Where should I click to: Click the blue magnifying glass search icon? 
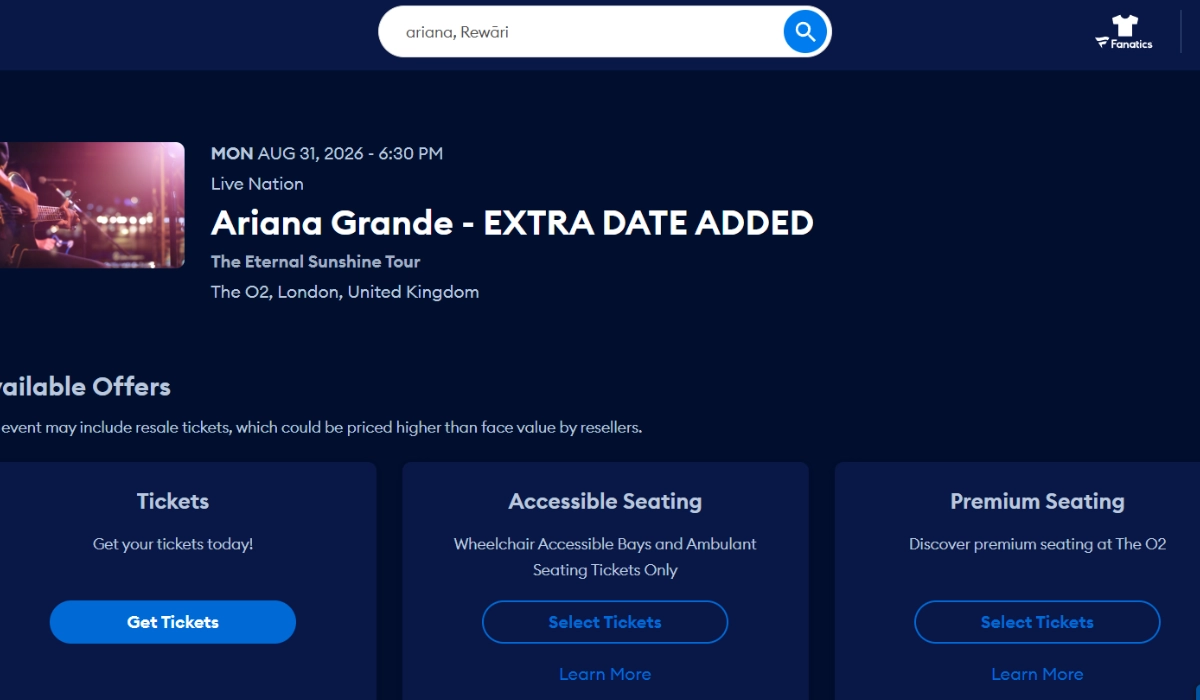804,31
